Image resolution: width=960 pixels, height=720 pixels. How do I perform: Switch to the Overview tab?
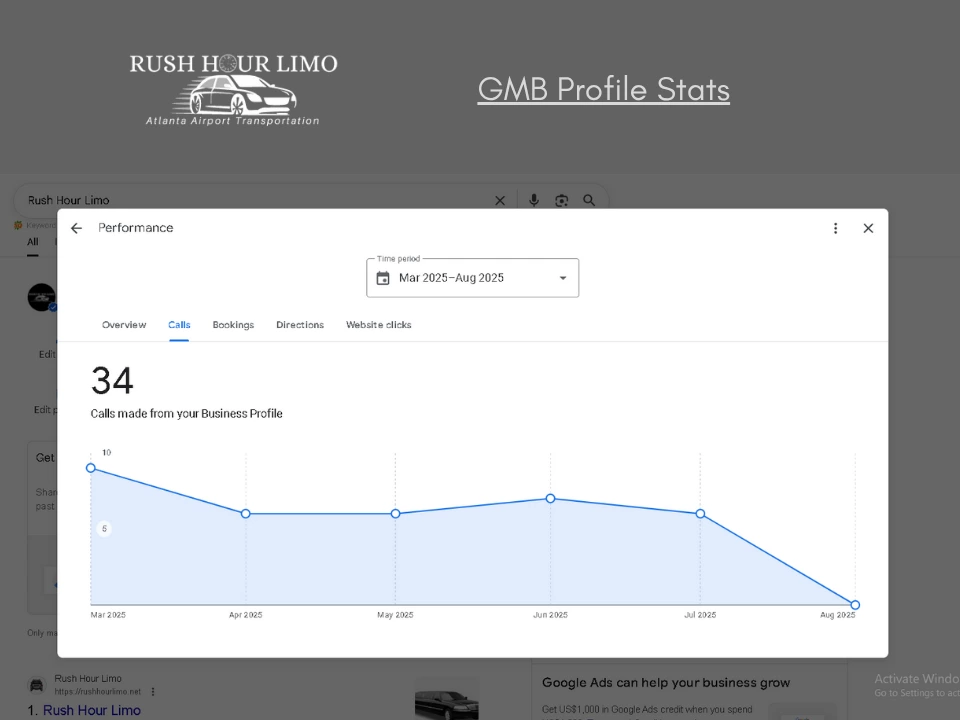(x=124, y=325)
